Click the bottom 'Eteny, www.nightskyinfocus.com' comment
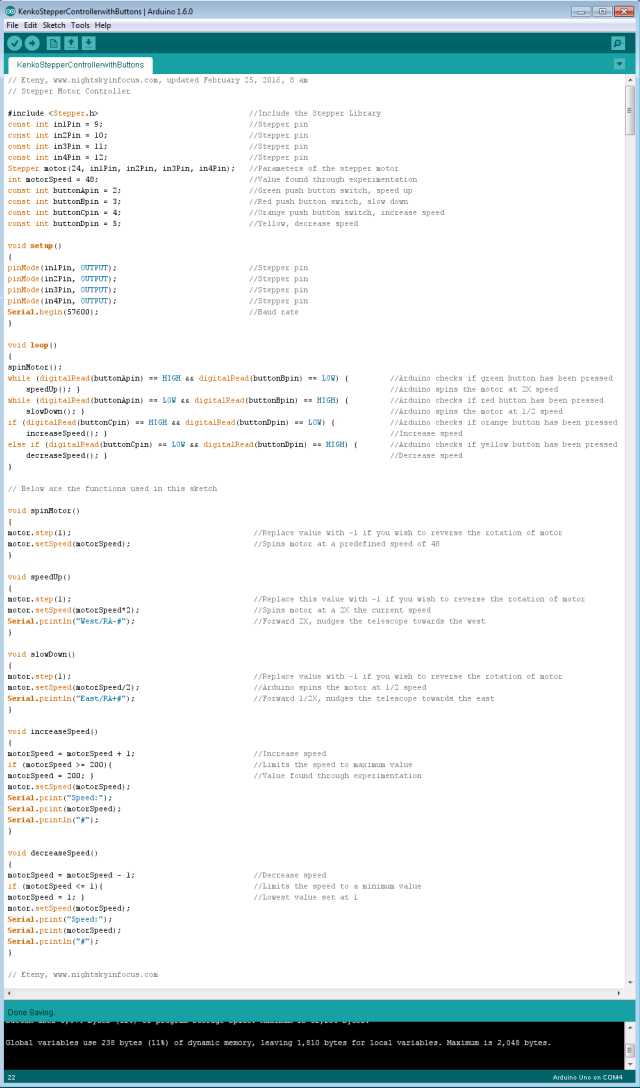Image resolution: width=640 pixels, height=1088 pixels. [83, 975]
